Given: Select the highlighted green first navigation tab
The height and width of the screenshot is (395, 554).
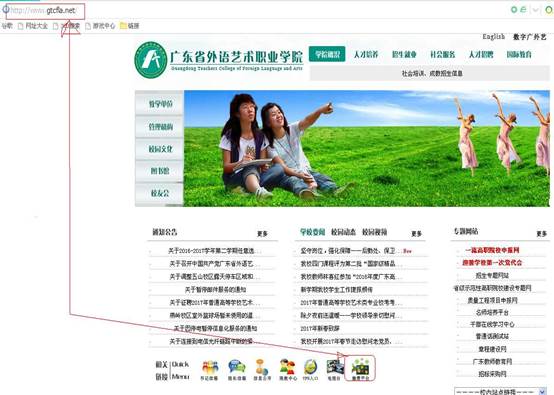Looking at the screenshot, I should (x=327, y=54).
